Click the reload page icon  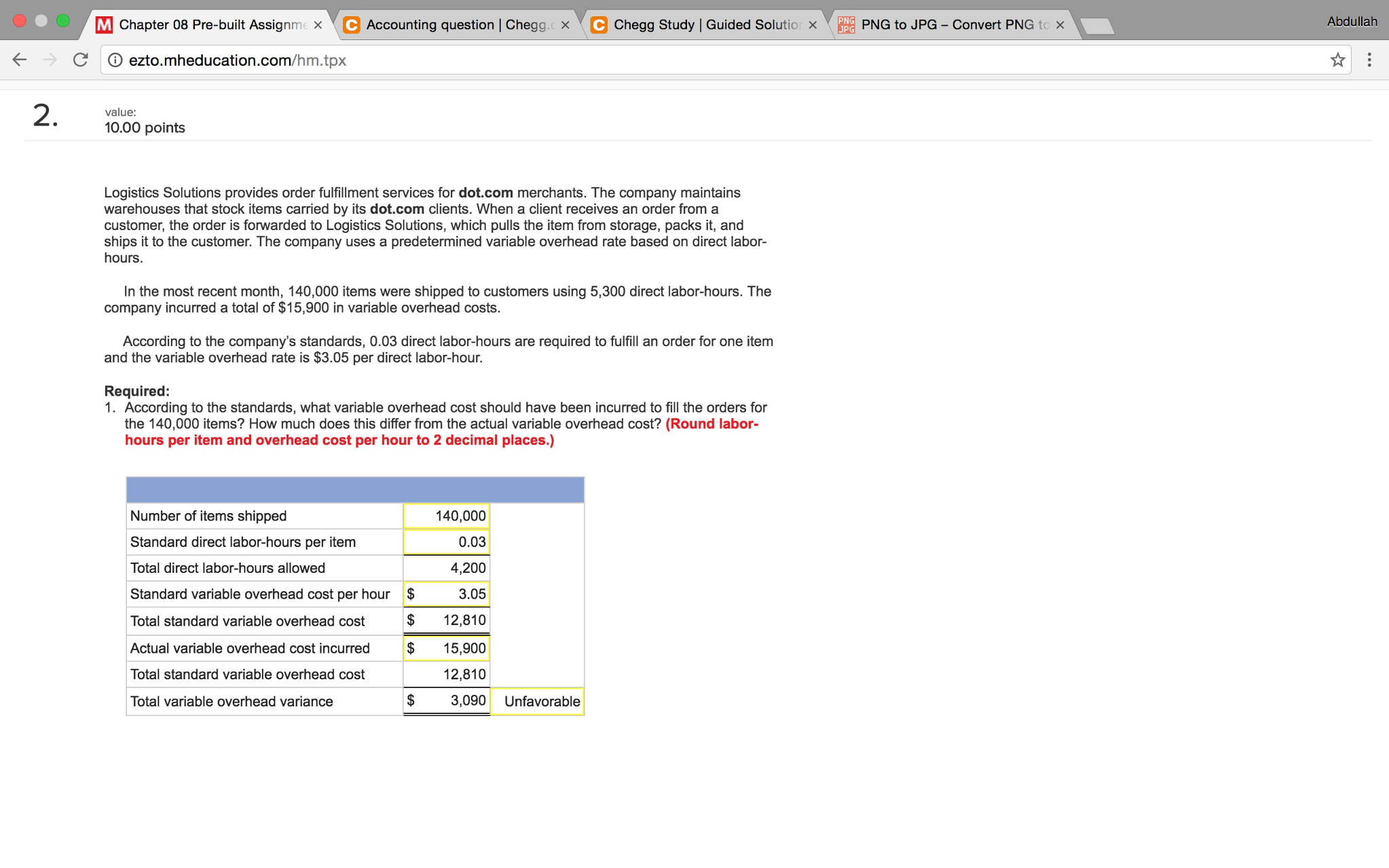coord(81,60)
